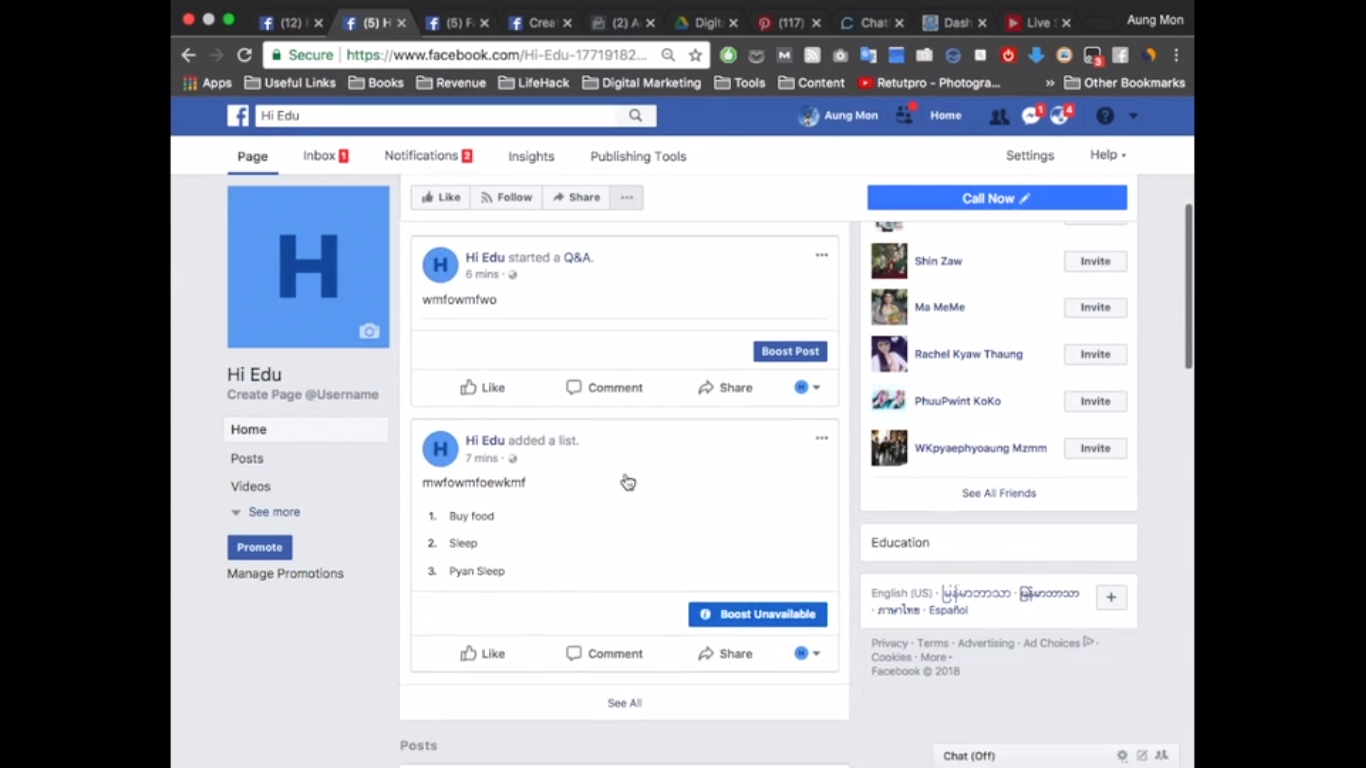Viewport: 1366px width, 768px height.
Task: Open the Notifications tab of the page
Action: [428, 156]
